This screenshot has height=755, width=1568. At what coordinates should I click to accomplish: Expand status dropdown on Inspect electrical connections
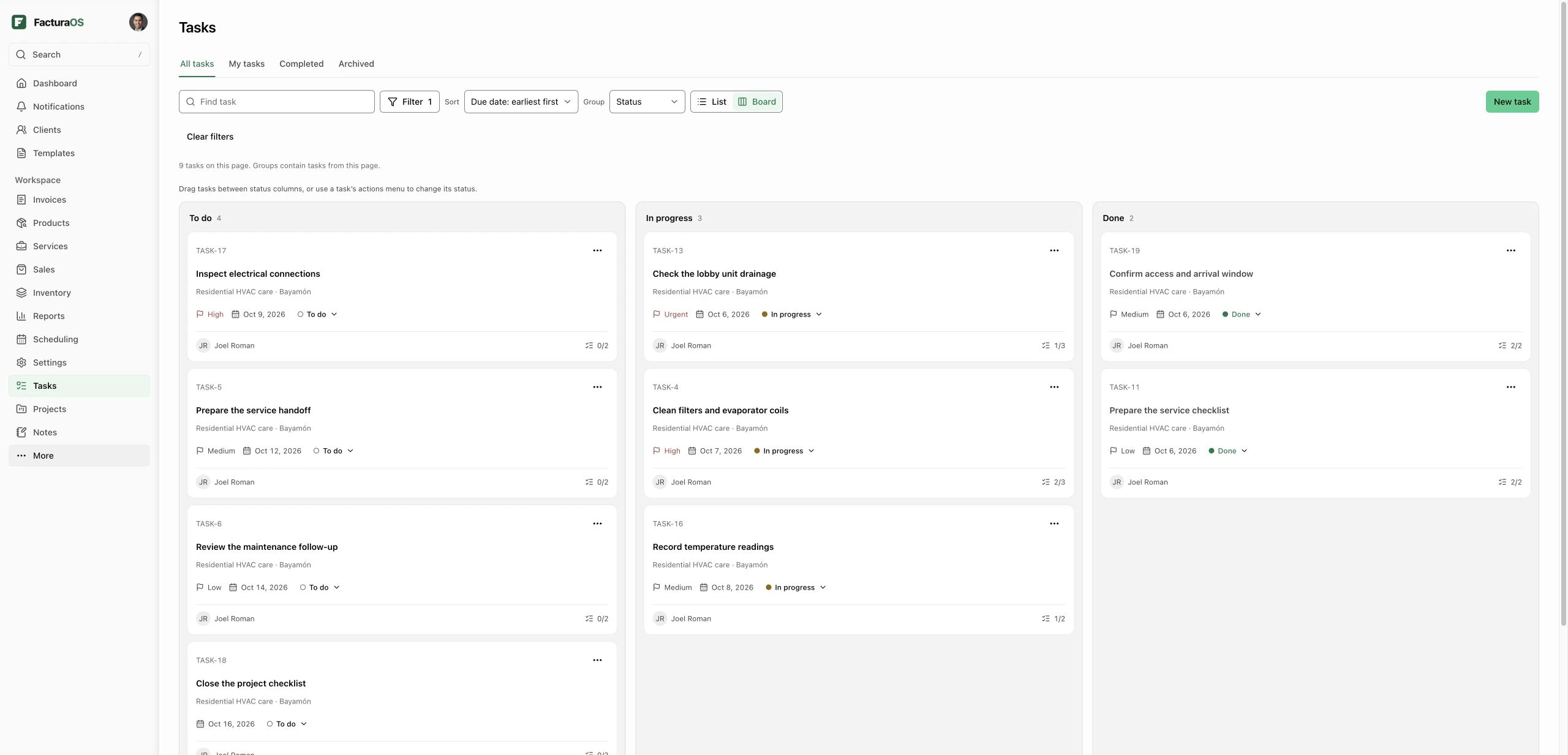(x=317, y=314)
